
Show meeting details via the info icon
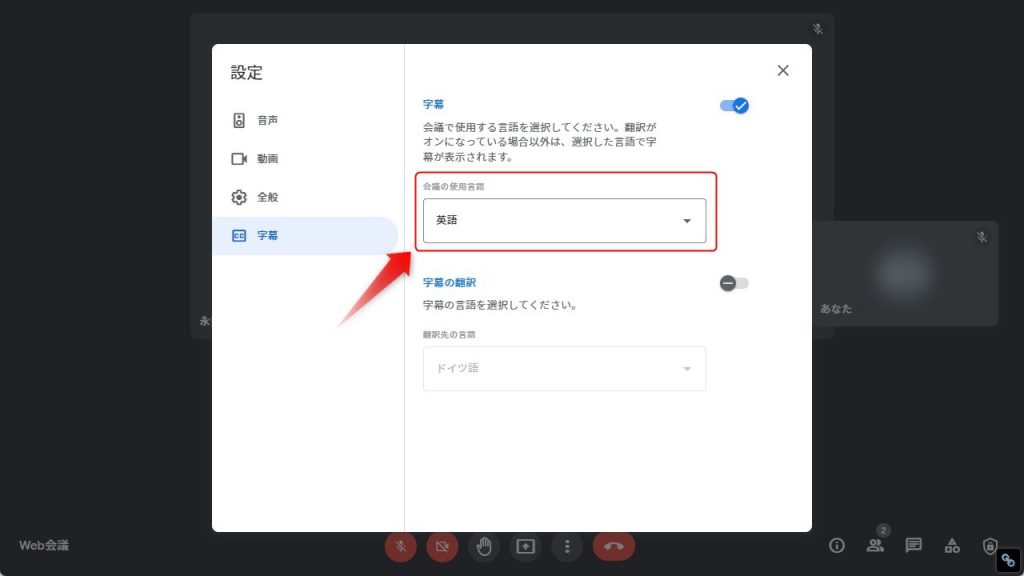(x=837, y=545)
